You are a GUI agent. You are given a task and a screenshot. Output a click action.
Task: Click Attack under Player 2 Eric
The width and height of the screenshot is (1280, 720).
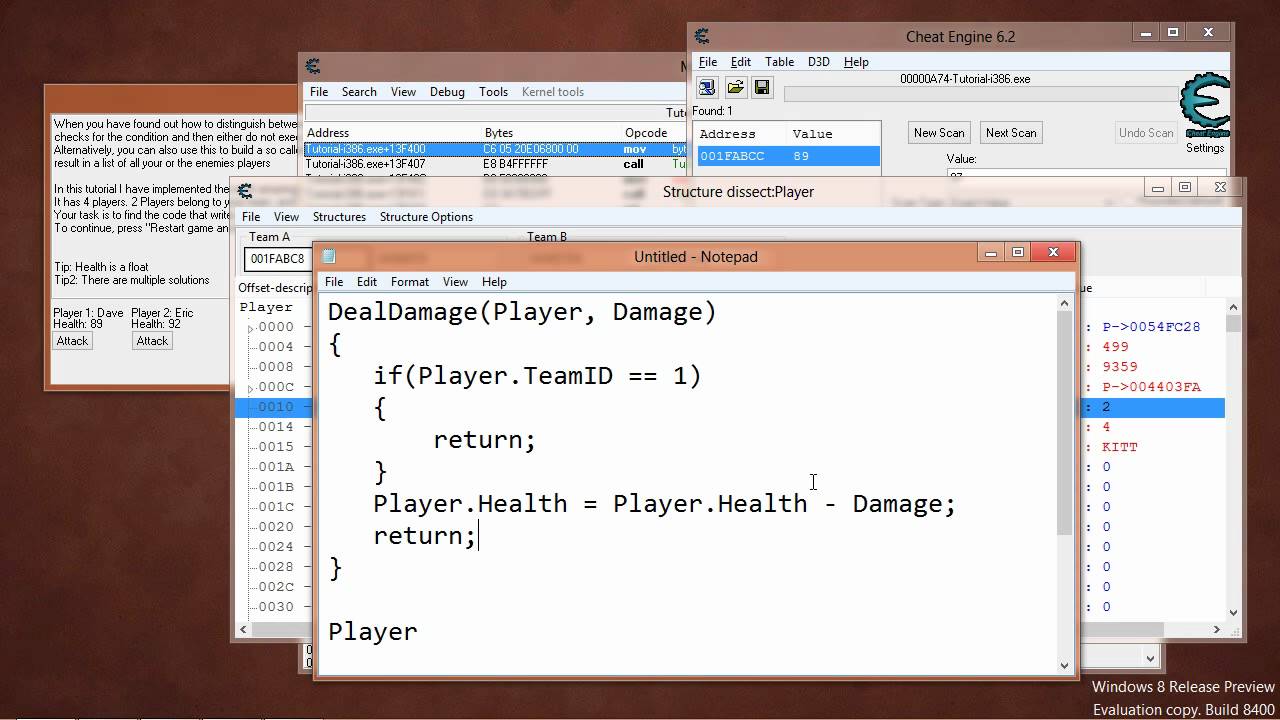152,341
